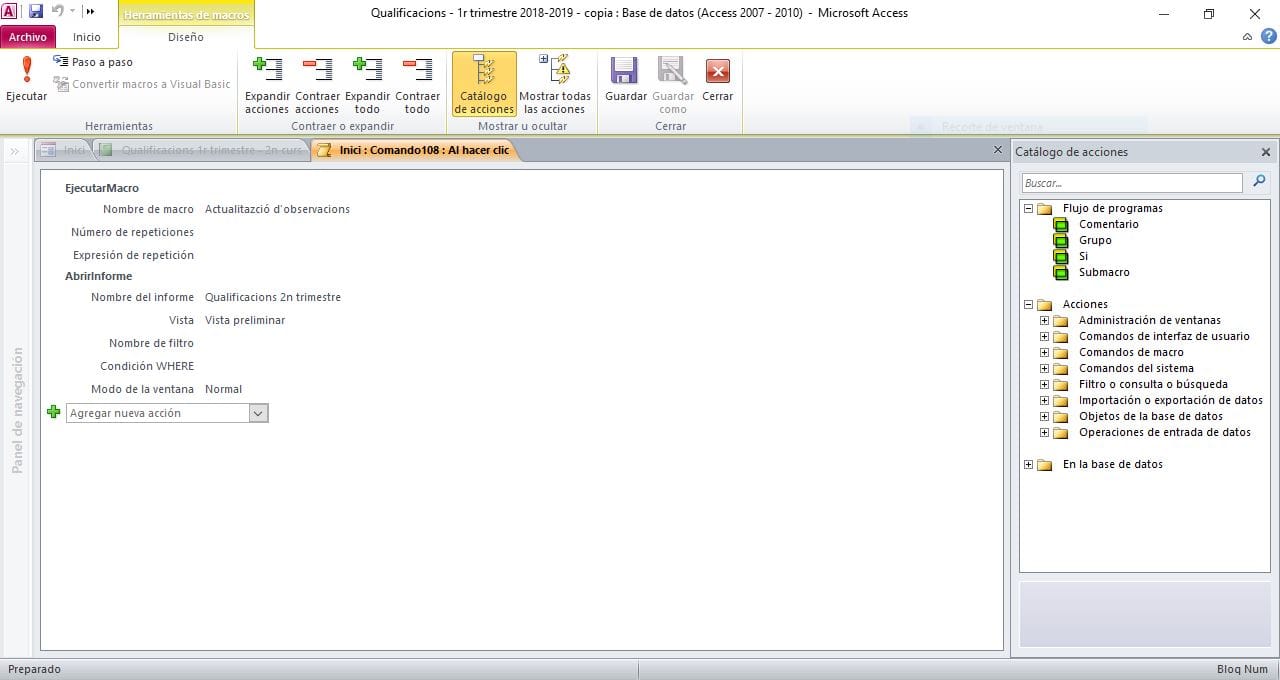The width and height of the screenshot is (1280, 680).
Task: Toggle the Catálogo de acciones button
Action: point(484,84)
